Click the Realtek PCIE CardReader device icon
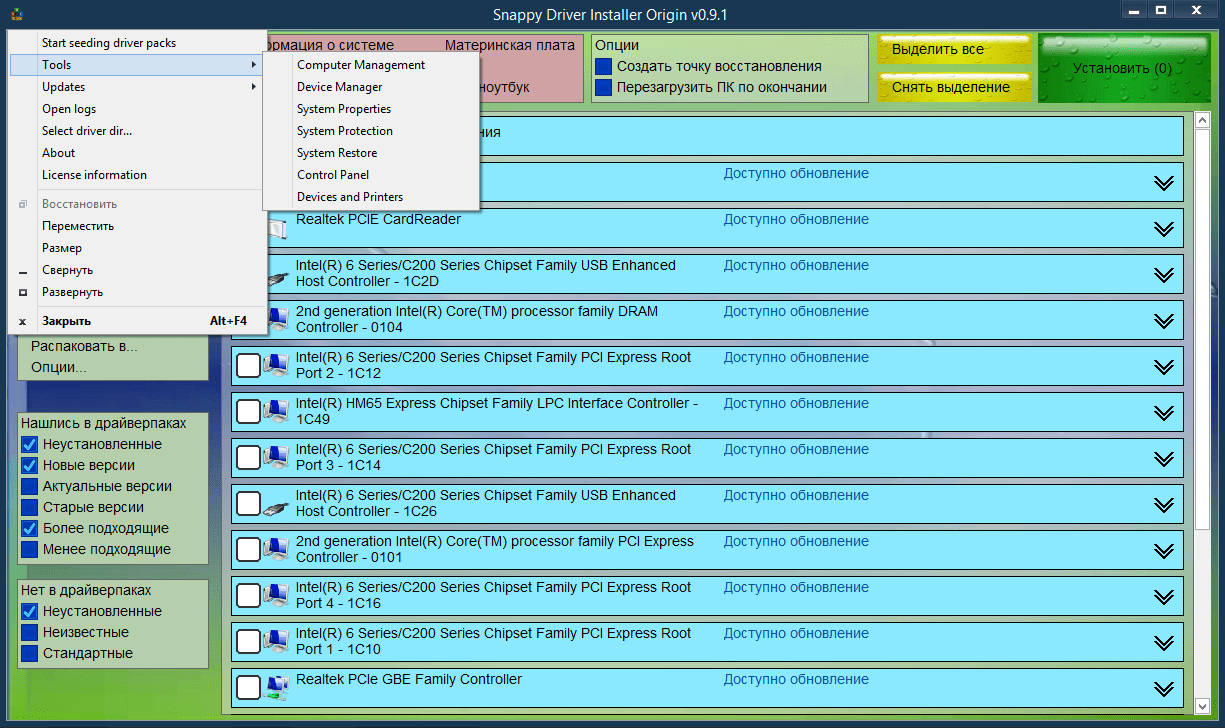The image size is (1225, 728). click(277, 229)
